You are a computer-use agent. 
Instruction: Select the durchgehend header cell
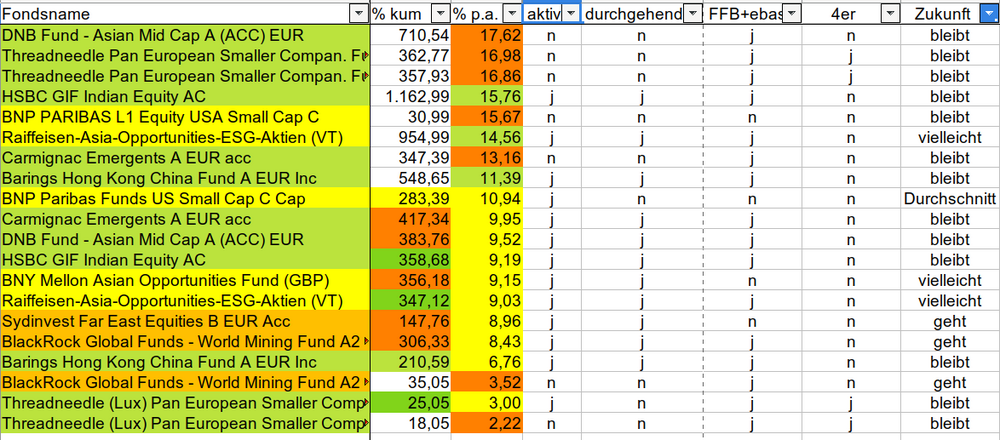[642, 13]
